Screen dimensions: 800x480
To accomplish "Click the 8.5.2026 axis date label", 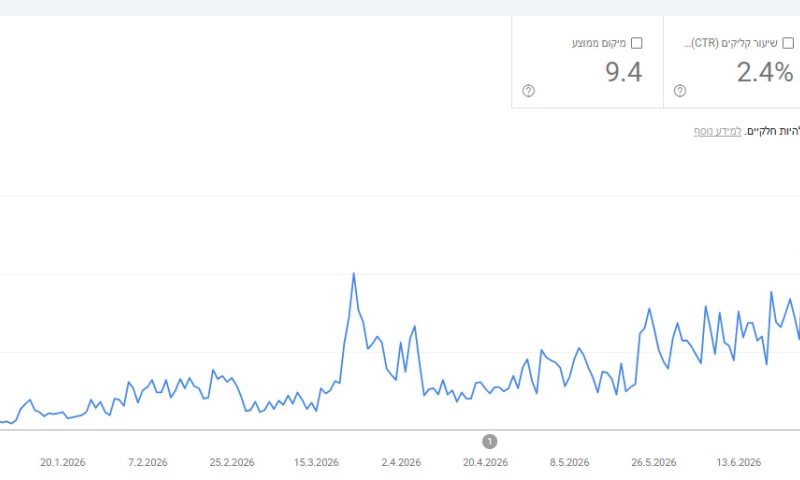I will 569,462.
